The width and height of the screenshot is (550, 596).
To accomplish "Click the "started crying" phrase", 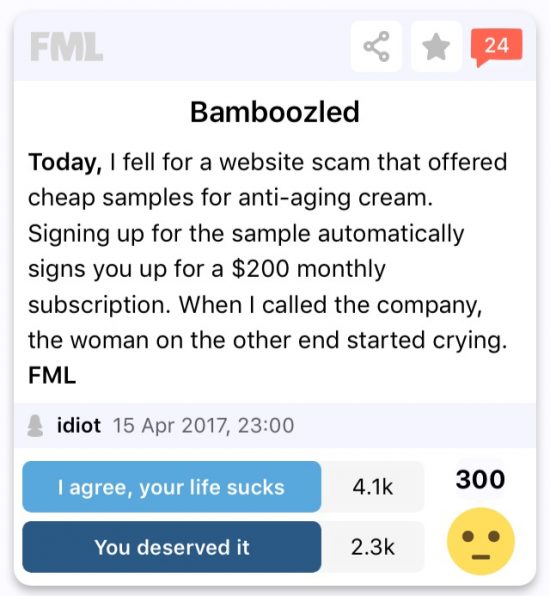I will (427, 340).
